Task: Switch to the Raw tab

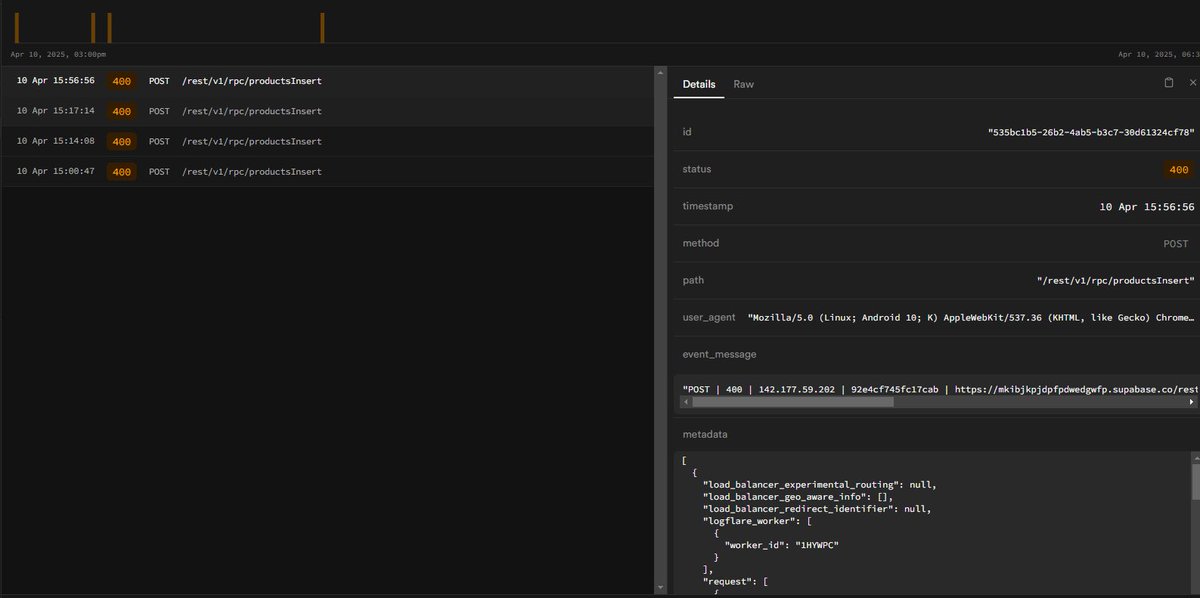Action: (x=744, y=84)
